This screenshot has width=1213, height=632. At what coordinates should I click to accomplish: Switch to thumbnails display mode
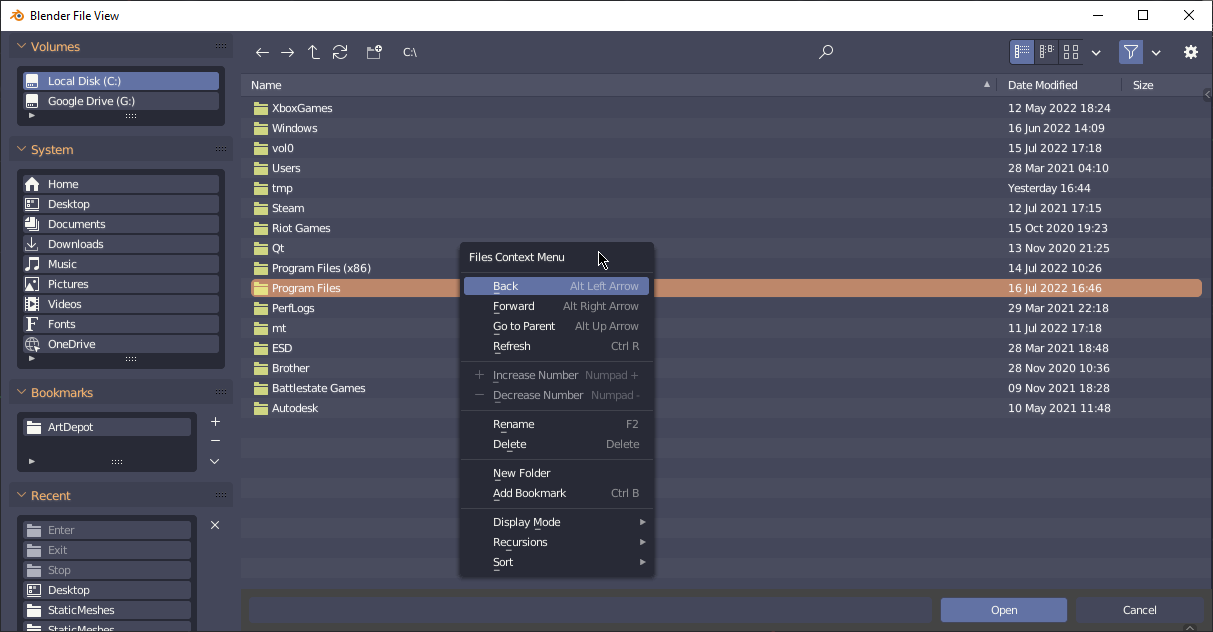click(x=1071, y=52)
